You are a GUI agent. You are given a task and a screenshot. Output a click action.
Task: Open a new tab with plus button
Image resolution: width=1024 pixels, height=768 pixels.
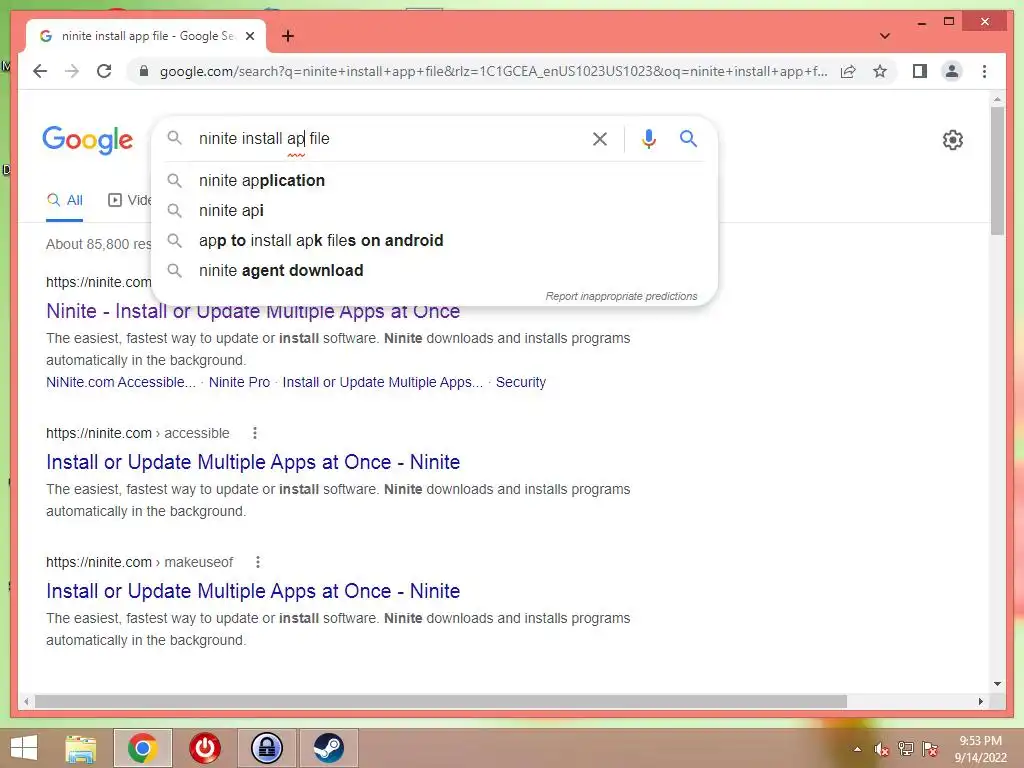click(287, 36)
